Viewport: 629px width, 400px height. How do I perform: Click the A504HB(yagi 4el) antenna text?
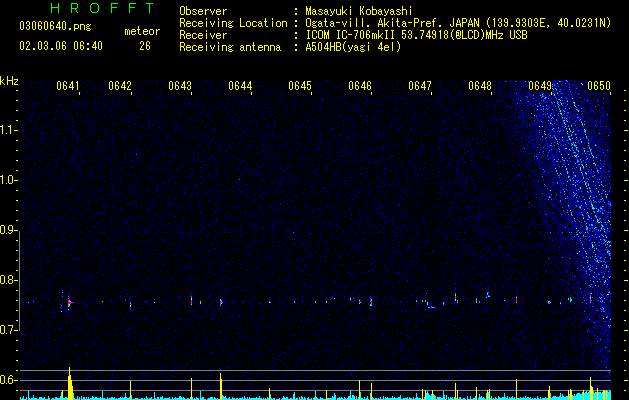coord(353,47)
